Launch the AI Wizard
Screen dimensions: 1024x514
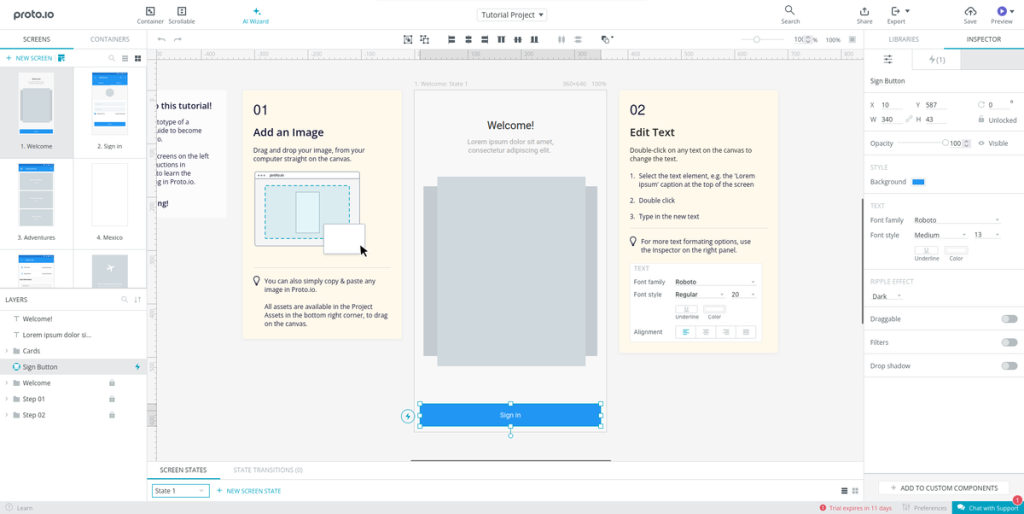(255, 15)
